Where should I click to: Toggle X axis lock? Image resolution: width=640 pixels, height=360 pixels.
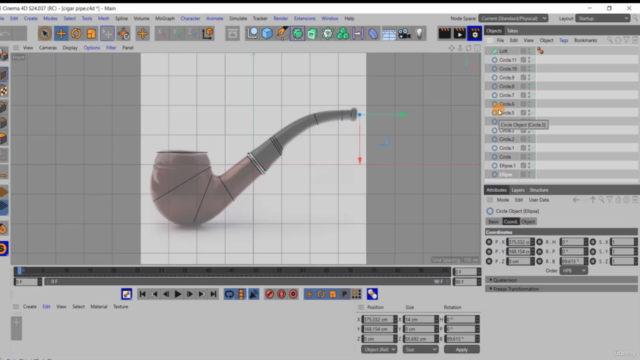[x=161, y=33]
